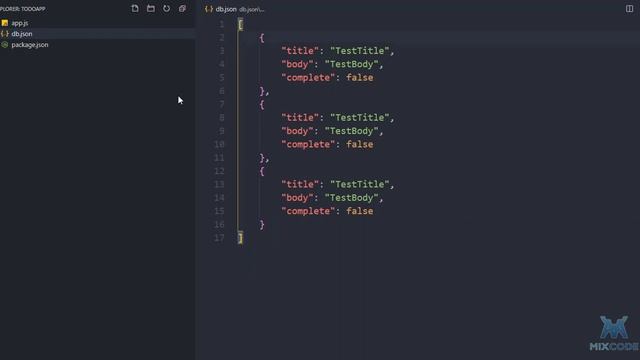Click line number 17 in the gutter
The height and width of the screenshot is (360, 640).
click(219, 238)
